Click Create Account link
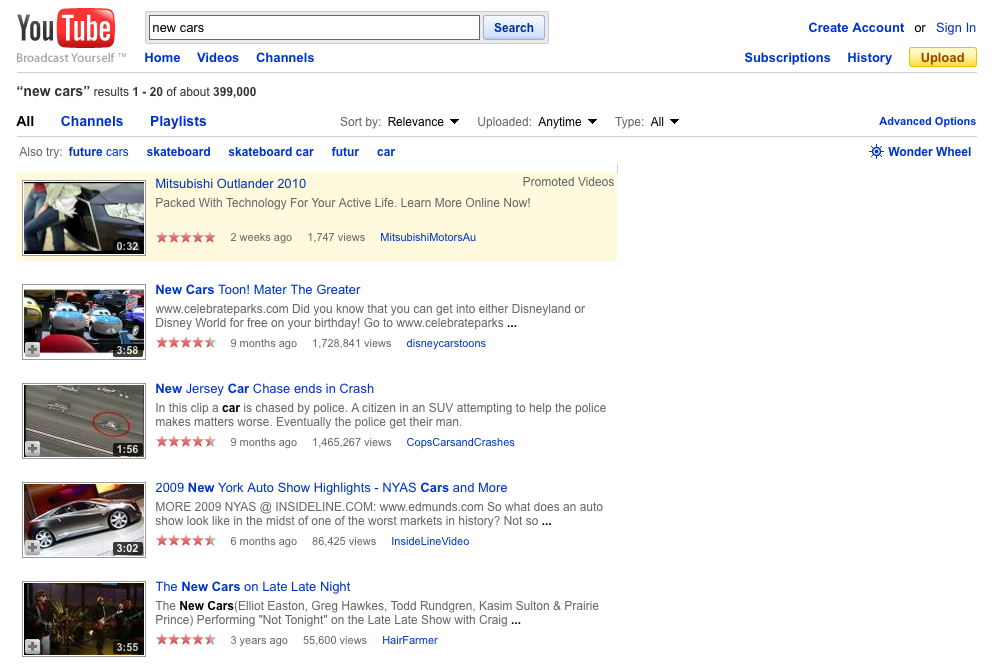The height and width of the screenshot is (668, 995). [x=856, y=28]
